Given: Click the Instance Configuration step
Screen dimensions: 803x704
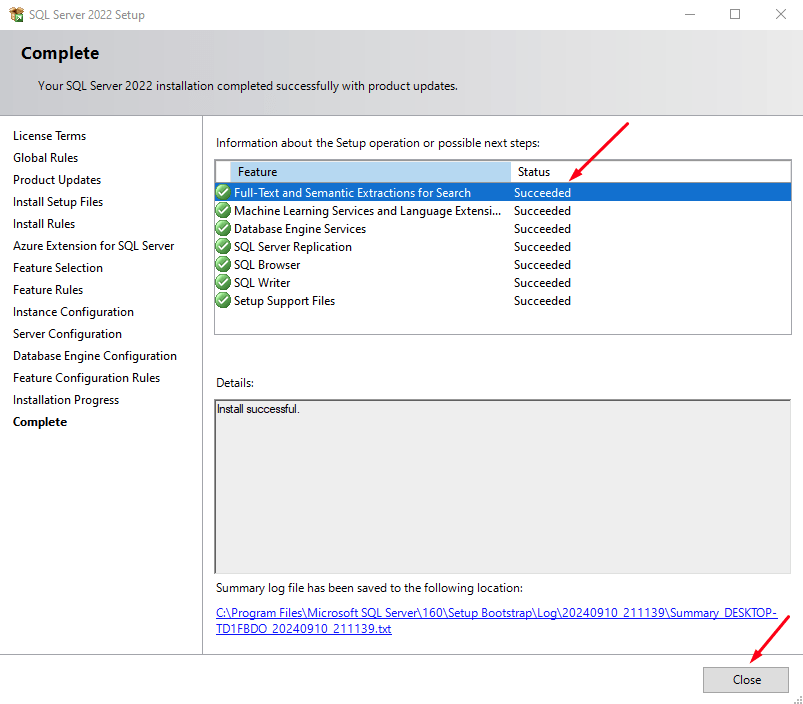Looking at the screenshot, I should pos(73,312).
